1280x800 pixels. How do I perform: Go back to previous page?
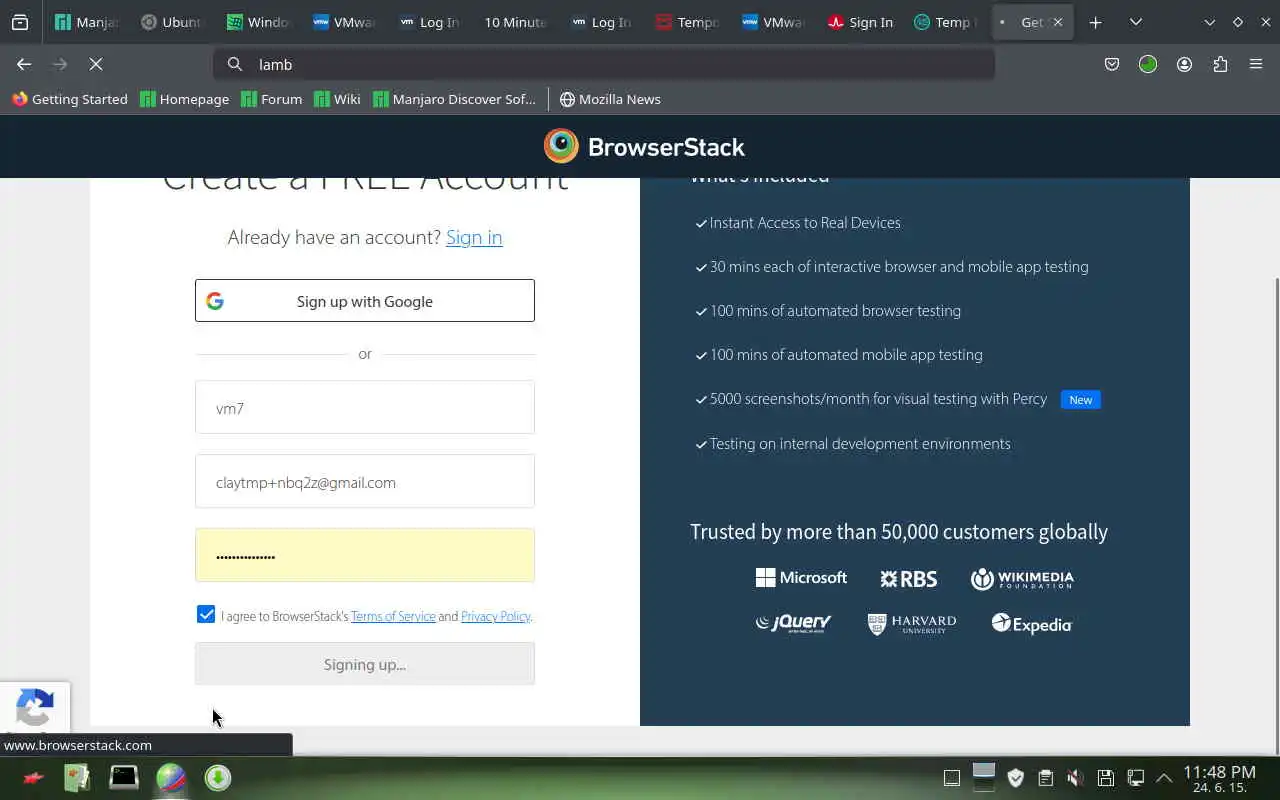point(24,64)
